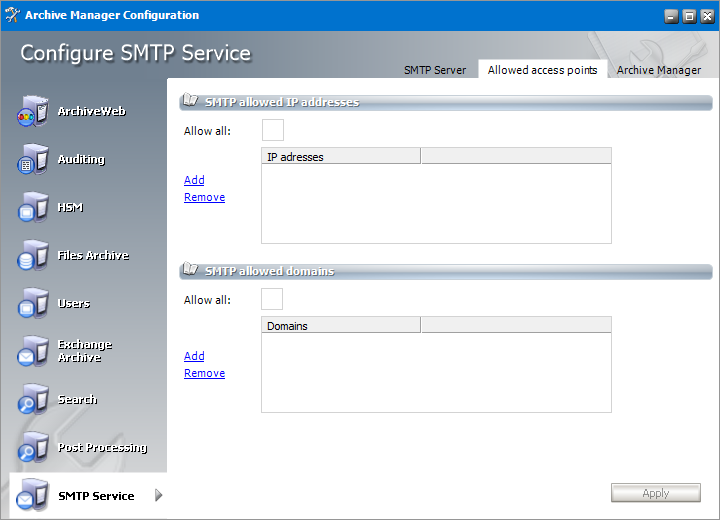The height and width of the screenshot is (520, 720).
Task: Expand the SMTP Service arrow
Action: click(158, 495)
